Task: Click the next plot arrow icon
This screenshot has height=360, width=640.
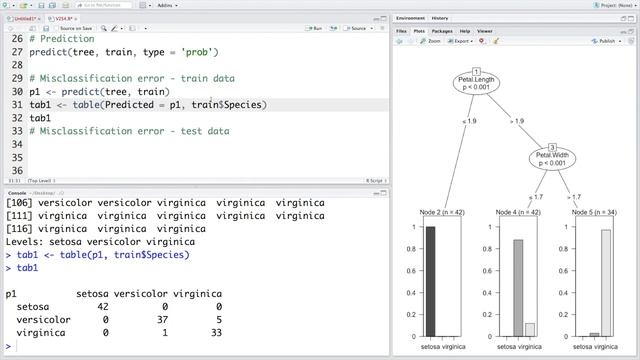Action: click(x=410, y=41)
